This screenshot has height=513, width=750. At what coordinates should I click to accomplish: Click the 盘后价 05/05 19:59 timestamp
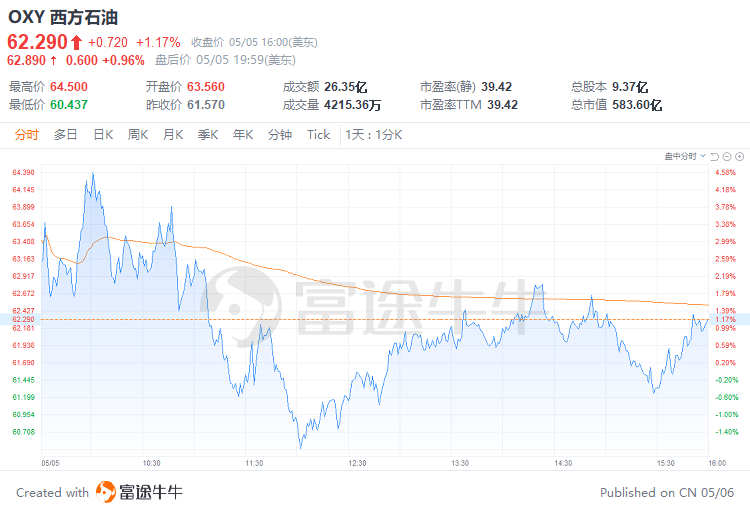tap(225, 60)
